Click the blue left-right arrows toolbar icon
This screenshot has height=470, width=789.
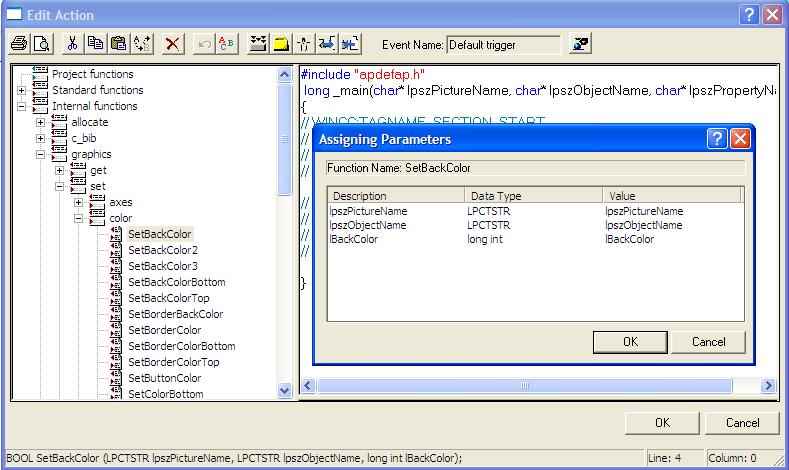pos(327,44)
